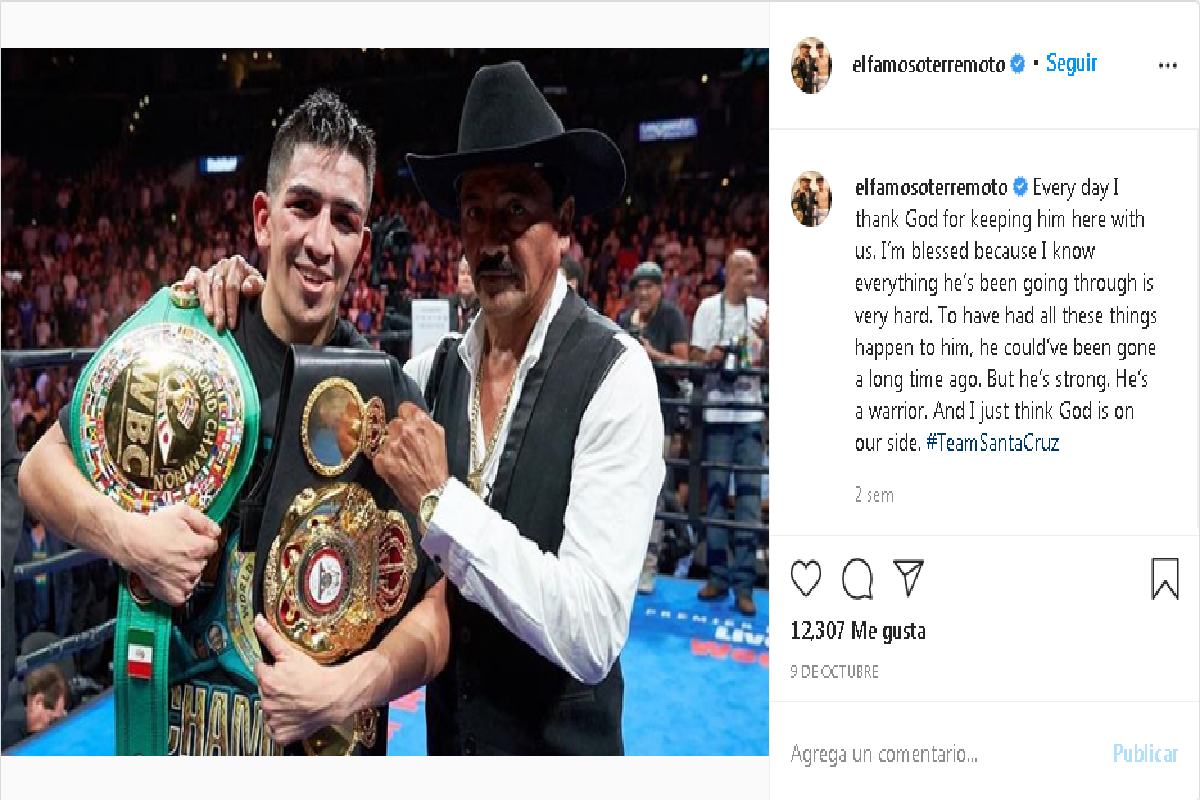Open elfamosoterremoto username in caption

click(932, 187)
